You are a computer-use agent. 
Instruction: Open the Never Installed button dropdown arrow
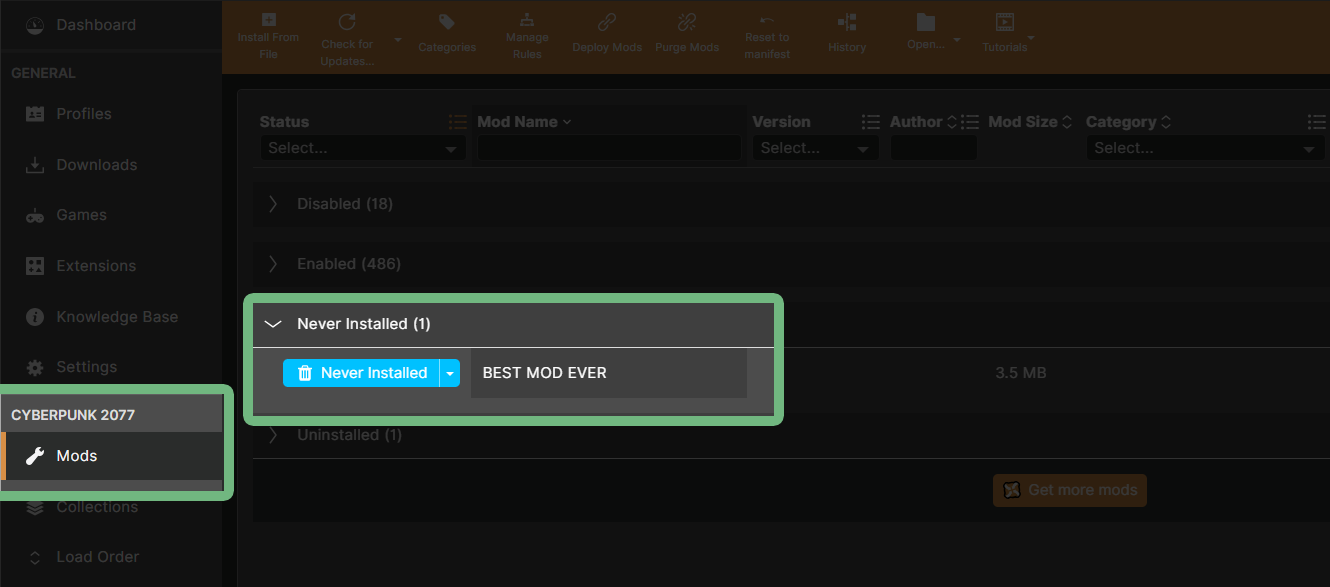click(450, 373)
